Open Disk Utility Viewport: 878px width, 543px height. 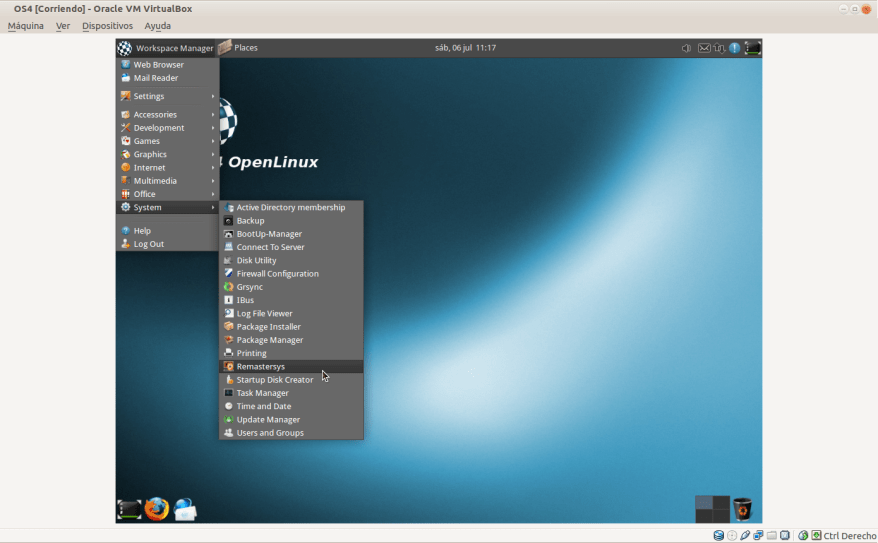(291, 260)
